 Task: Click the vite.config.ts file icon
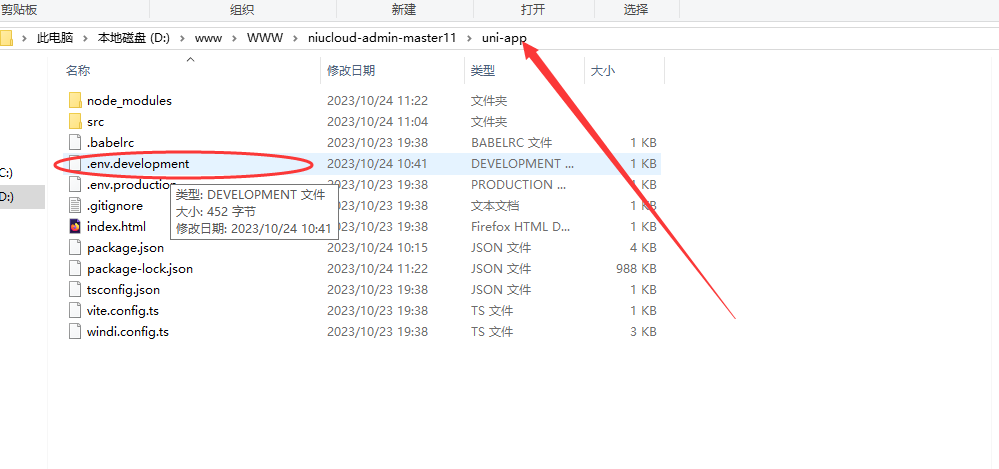75,311
